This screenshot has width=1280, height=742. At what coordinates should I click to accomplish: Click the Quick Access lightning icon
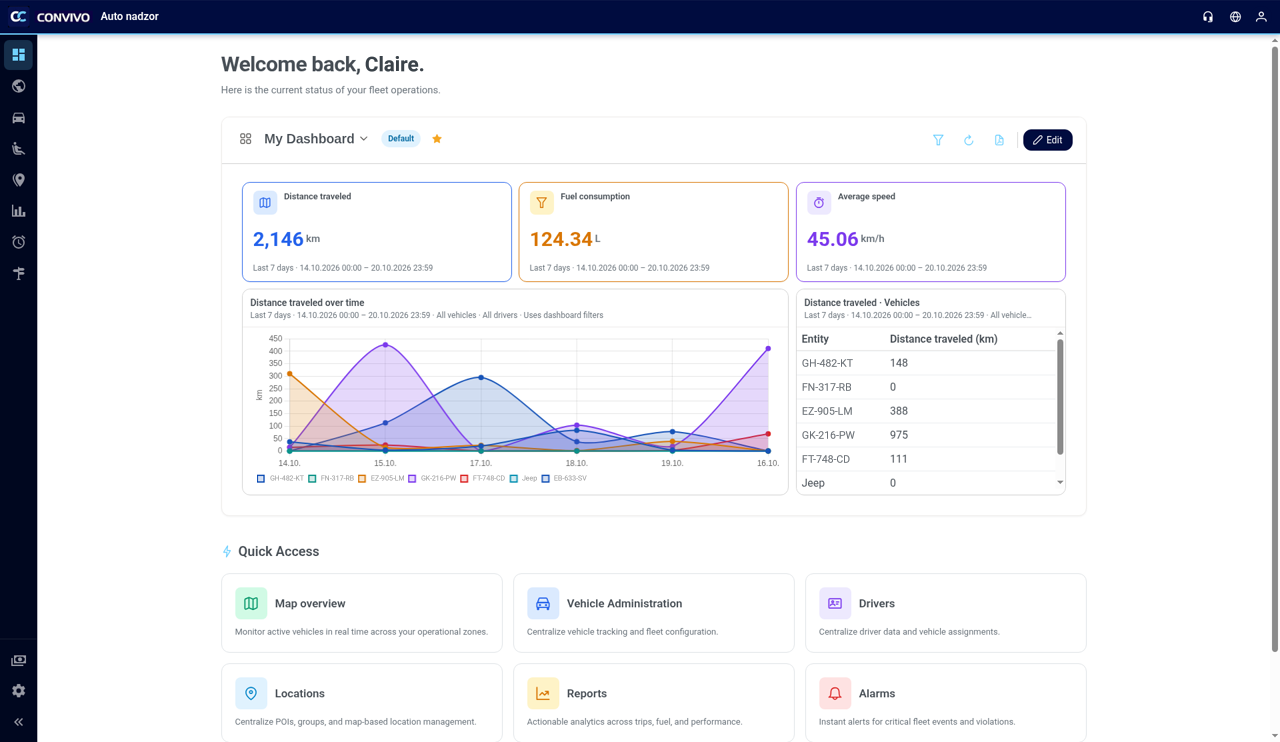click(x=227, y=552)
